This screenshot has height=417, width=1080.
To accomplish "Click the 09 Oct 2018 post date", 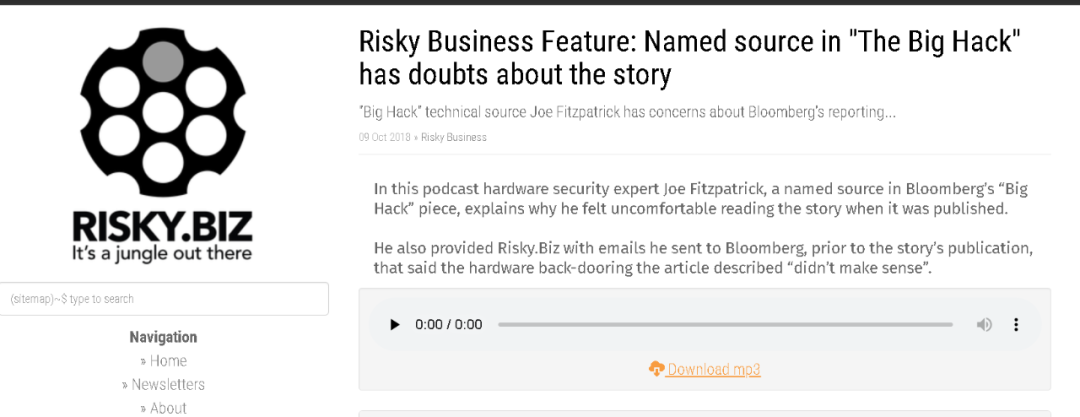I will tap(384, 137).
